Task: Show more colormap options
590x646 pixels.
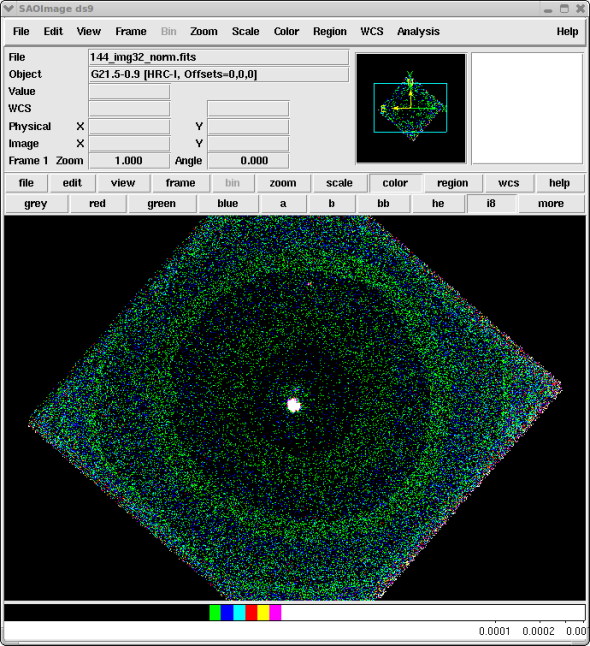Action: [x=551, y=204]
